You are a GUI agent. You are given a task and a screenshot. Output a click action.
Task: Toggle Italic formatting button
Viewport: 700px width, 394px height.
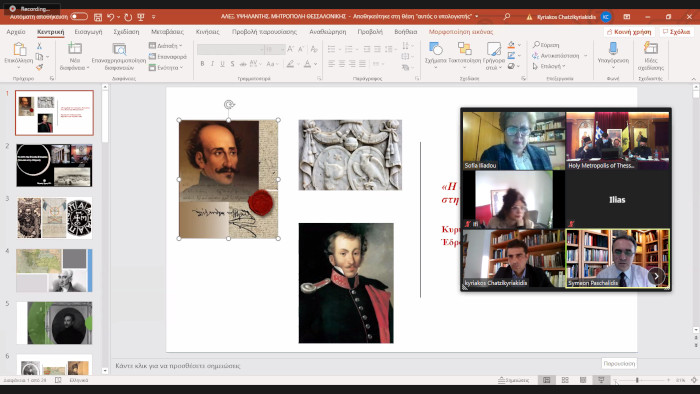coord(212,64)
